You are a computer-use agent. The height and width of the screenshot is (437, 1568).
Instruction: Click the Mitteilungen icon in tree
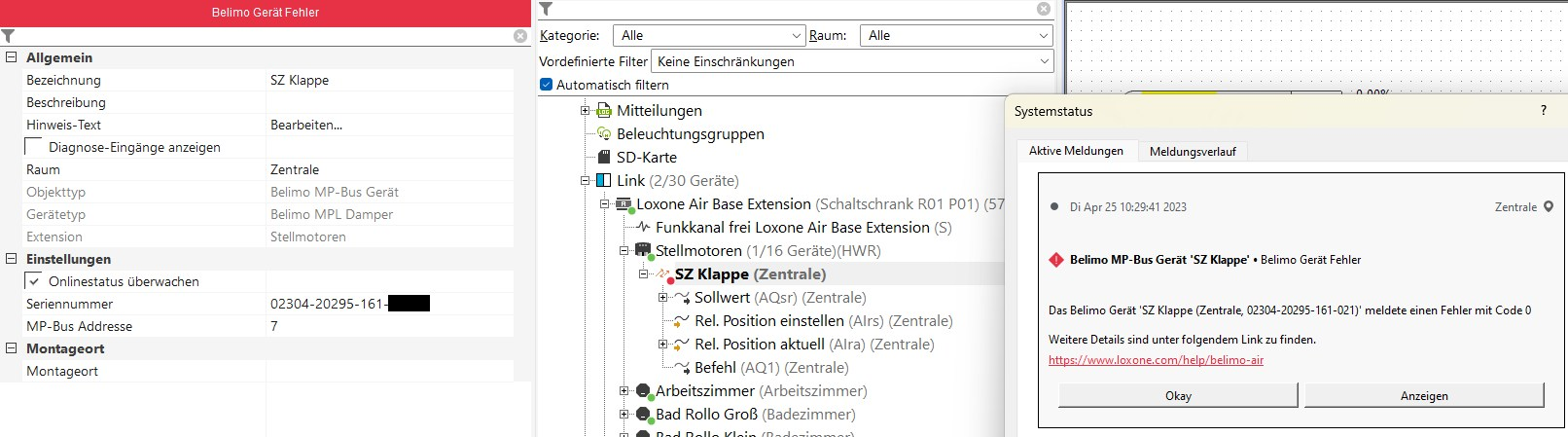pos(603,111)
